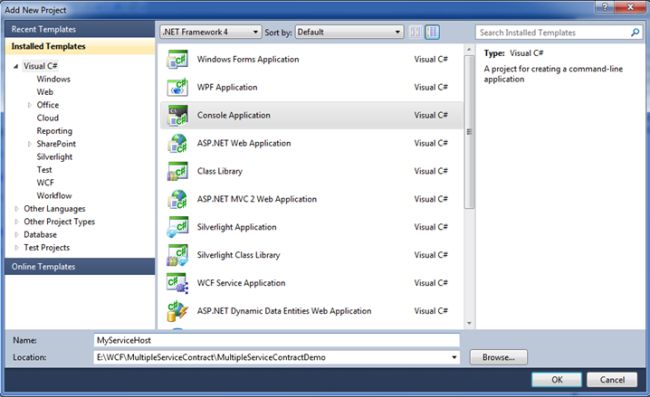Click the Console Application template icon
Screen dimensions: 650x397
click(177, 115)
